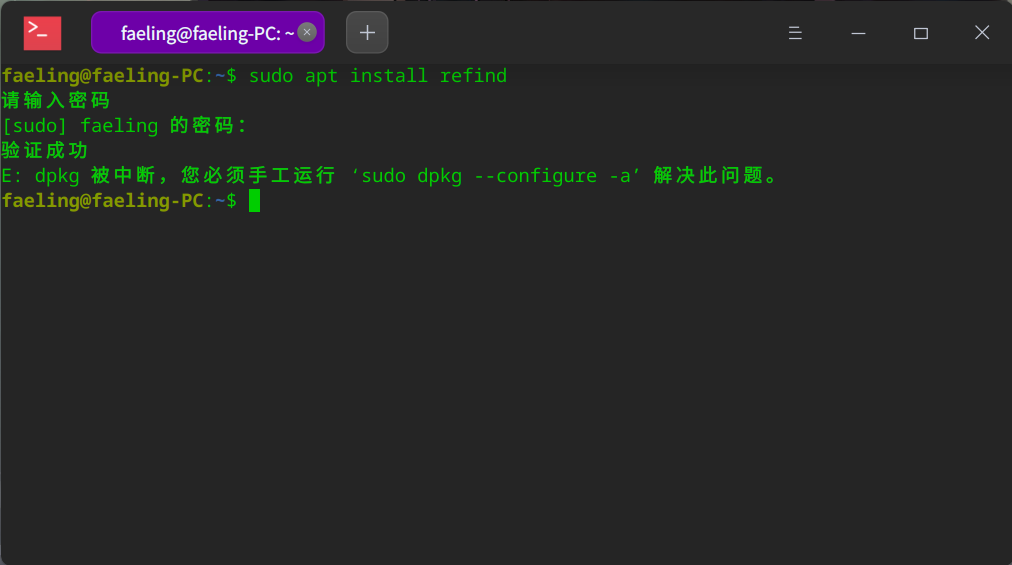
Task: Click the '[sudo] faeling 的密码:' prompt line
Action: [124, 126]
